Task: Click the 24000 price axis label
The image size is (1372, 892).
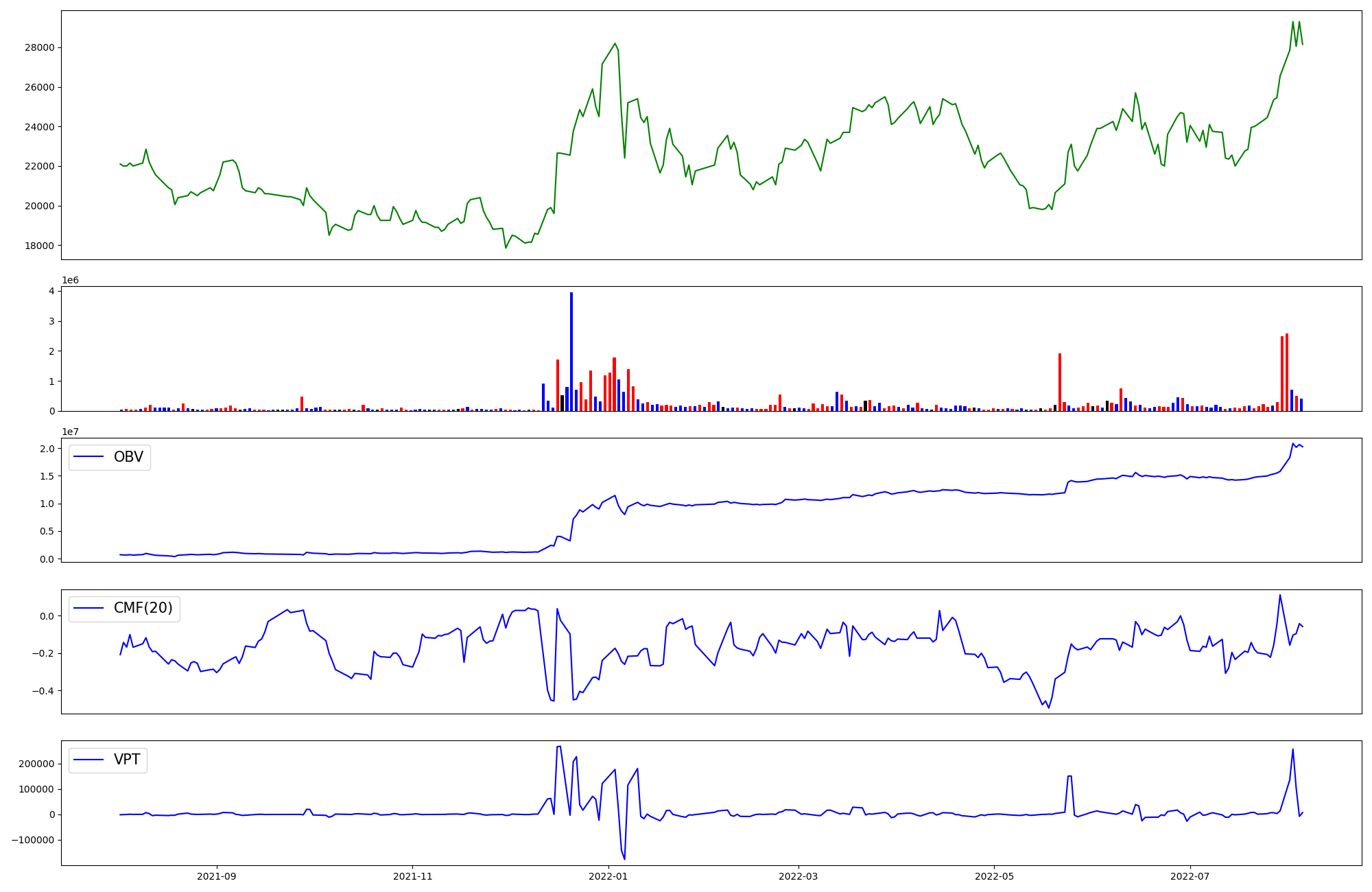Action: (x=40, y=127)
